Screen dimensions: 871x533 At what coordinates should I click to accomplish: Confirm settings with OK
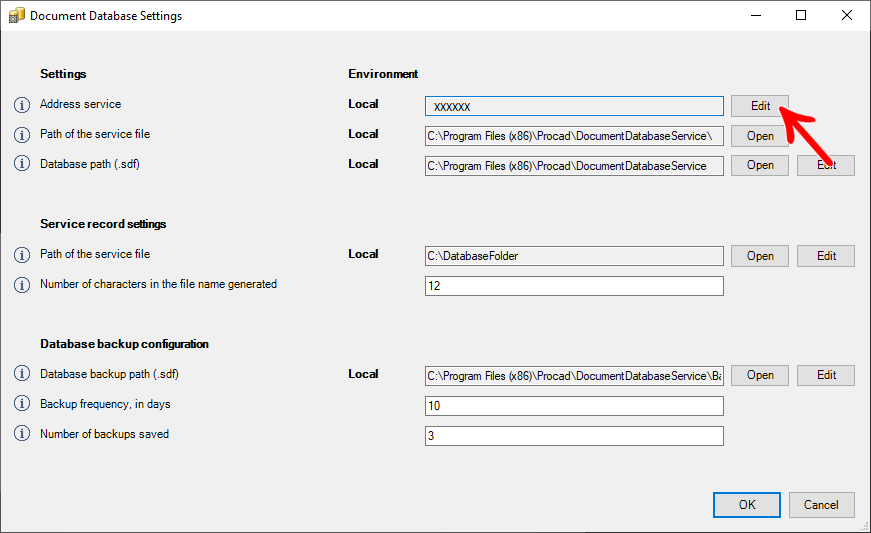point(747,505)
